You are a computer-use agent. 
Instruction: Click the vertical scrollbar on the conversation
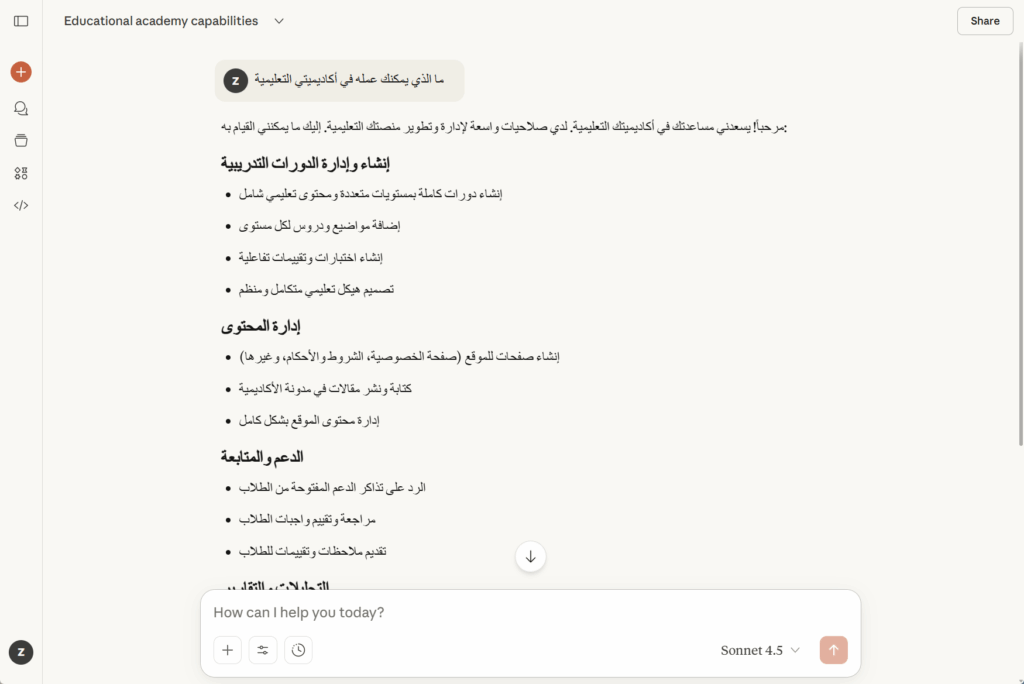click(1019, 250)
